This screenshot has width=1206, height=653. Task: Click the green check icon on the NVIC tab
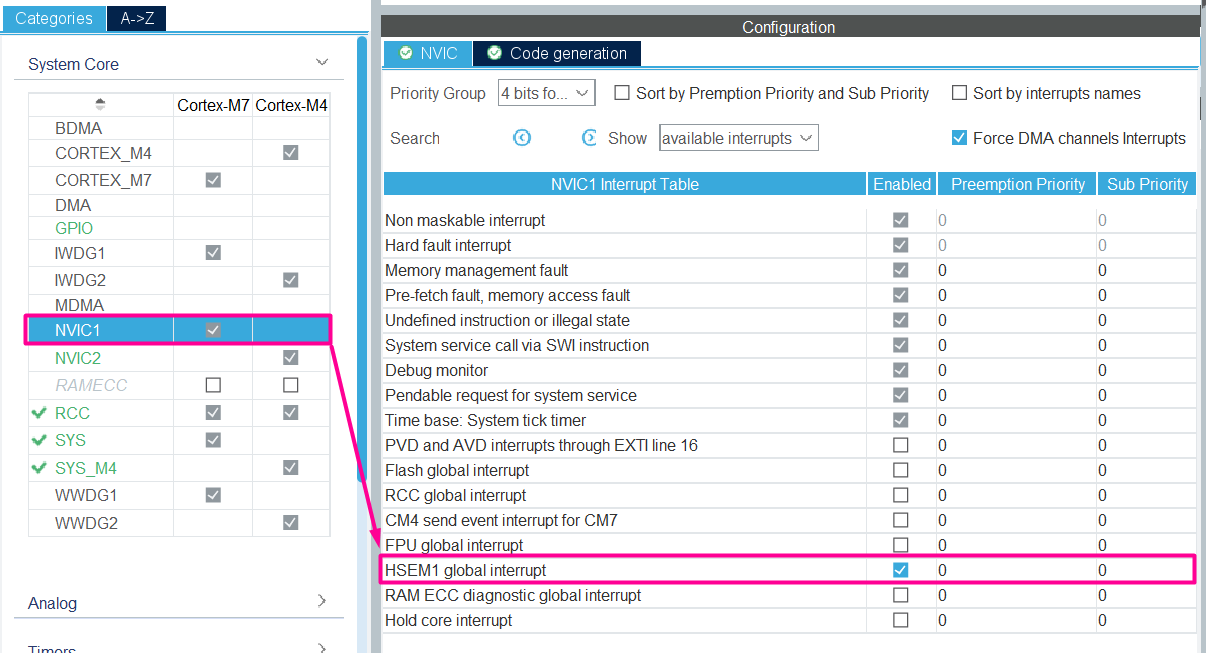404,53
